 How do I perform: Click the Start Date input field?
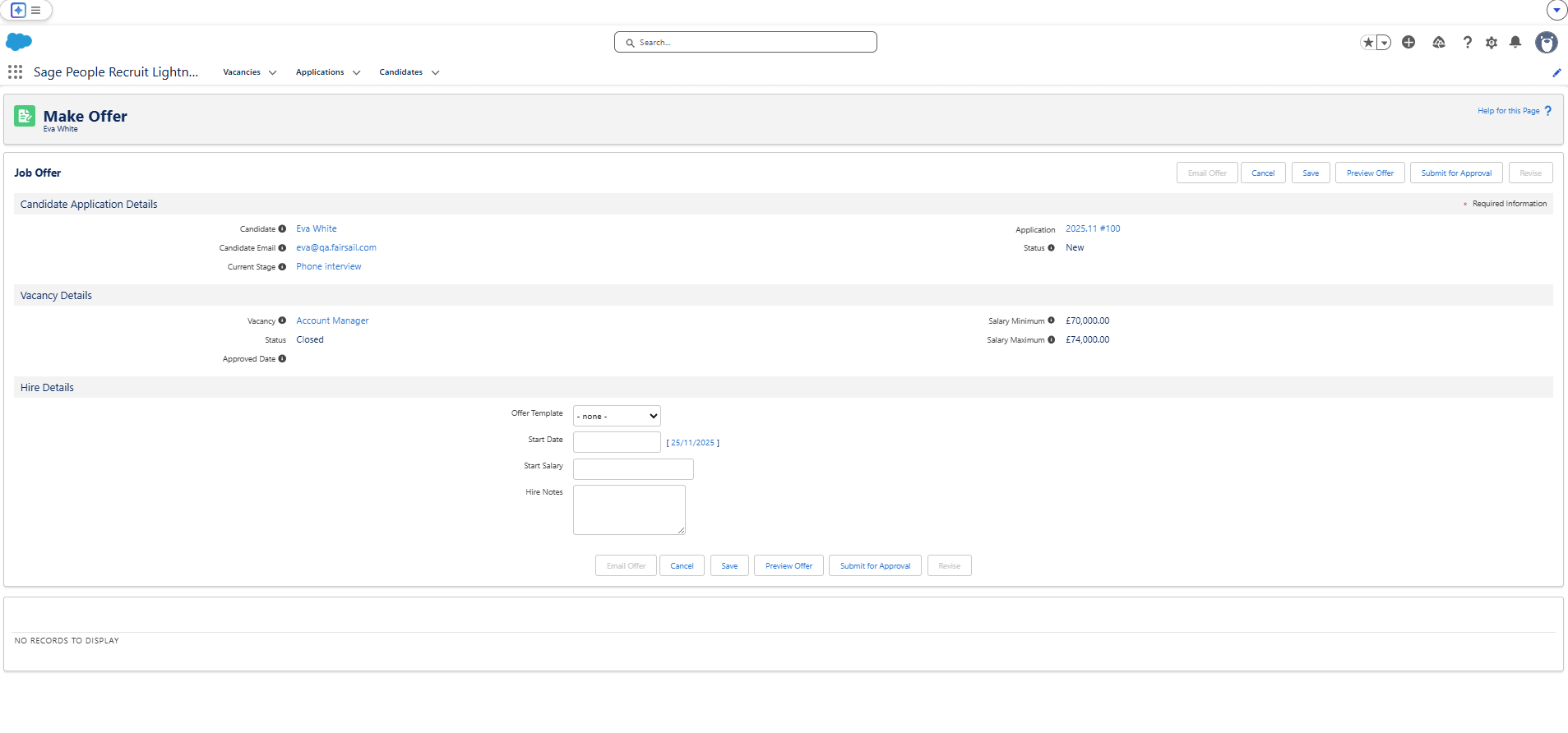coord(617,443)
